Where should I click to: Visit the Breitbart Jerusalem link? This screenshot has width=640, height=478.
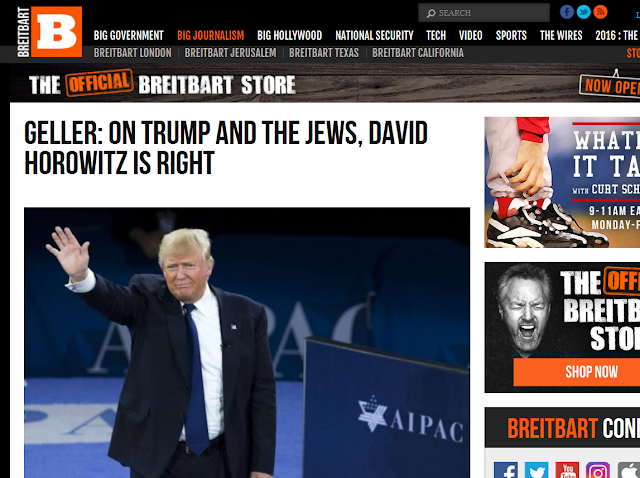point(230,53)
